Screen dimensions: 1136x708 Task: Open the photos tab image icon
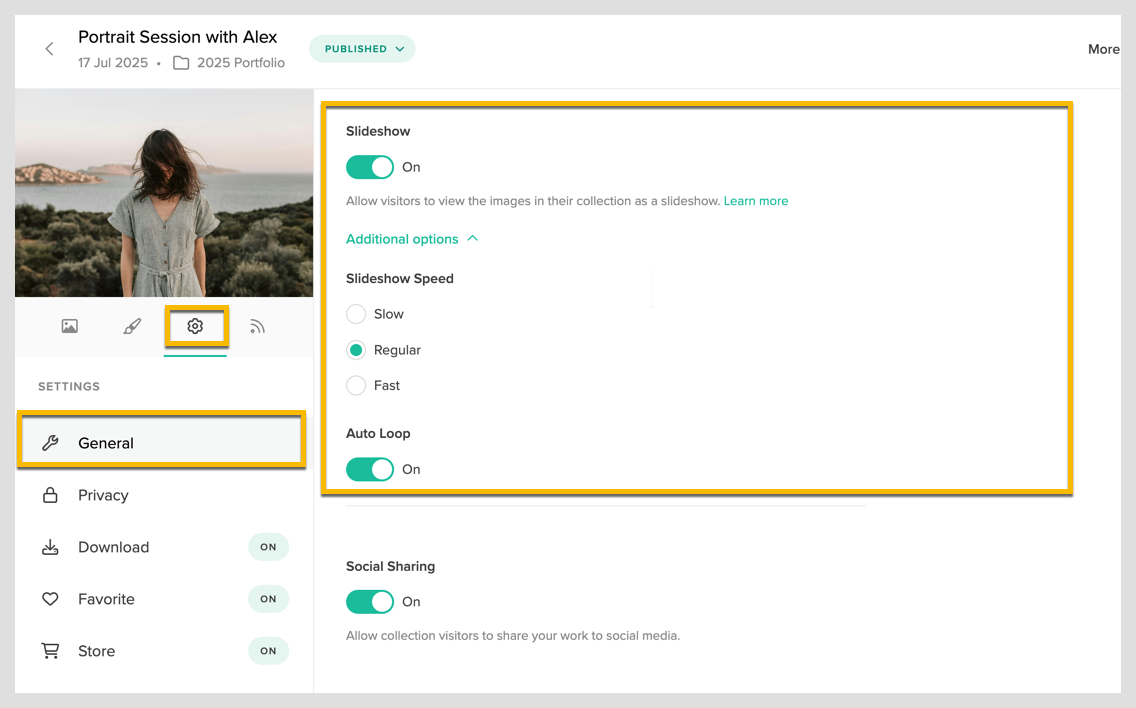click(69, 326)
